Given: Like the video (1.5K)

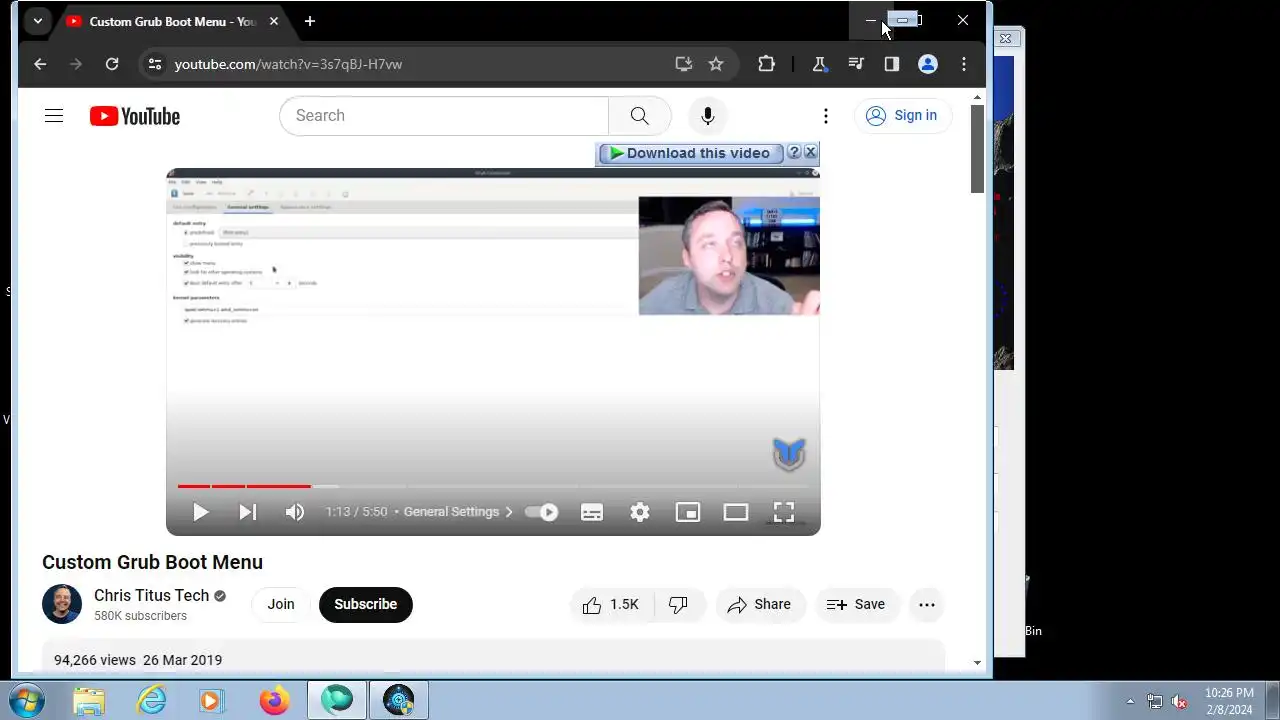Looking at the screenshot, I should coord(612,605).
